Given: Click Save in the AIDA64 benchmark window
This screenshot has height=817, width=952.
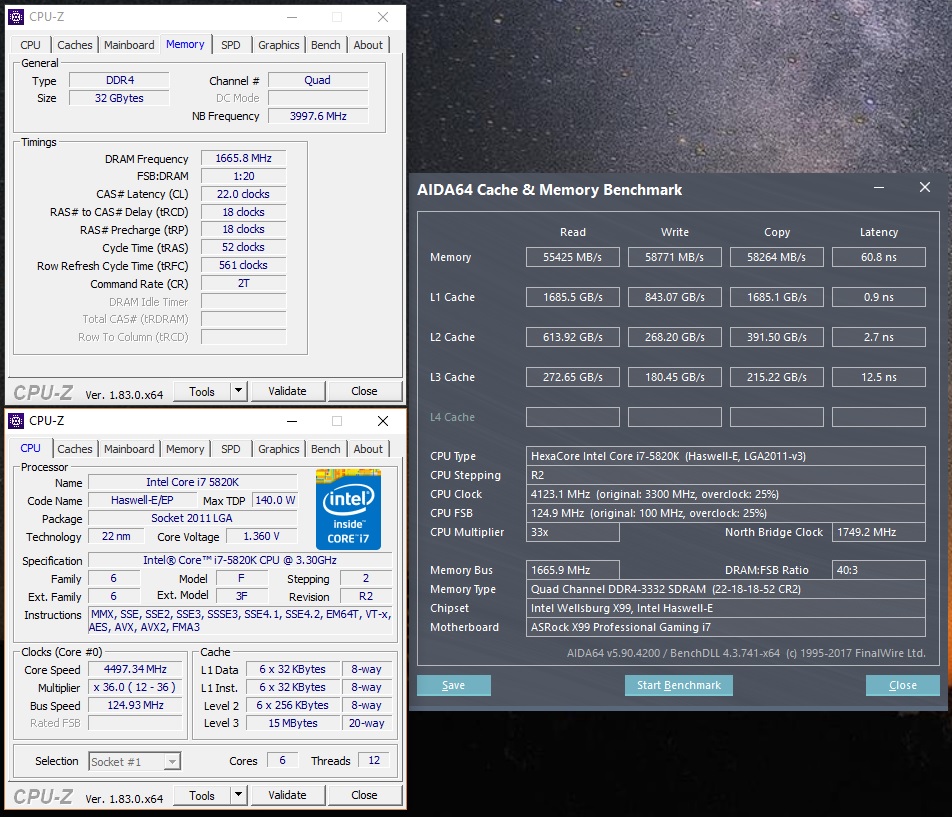Looking at the screenshot, I should point(454,685).
